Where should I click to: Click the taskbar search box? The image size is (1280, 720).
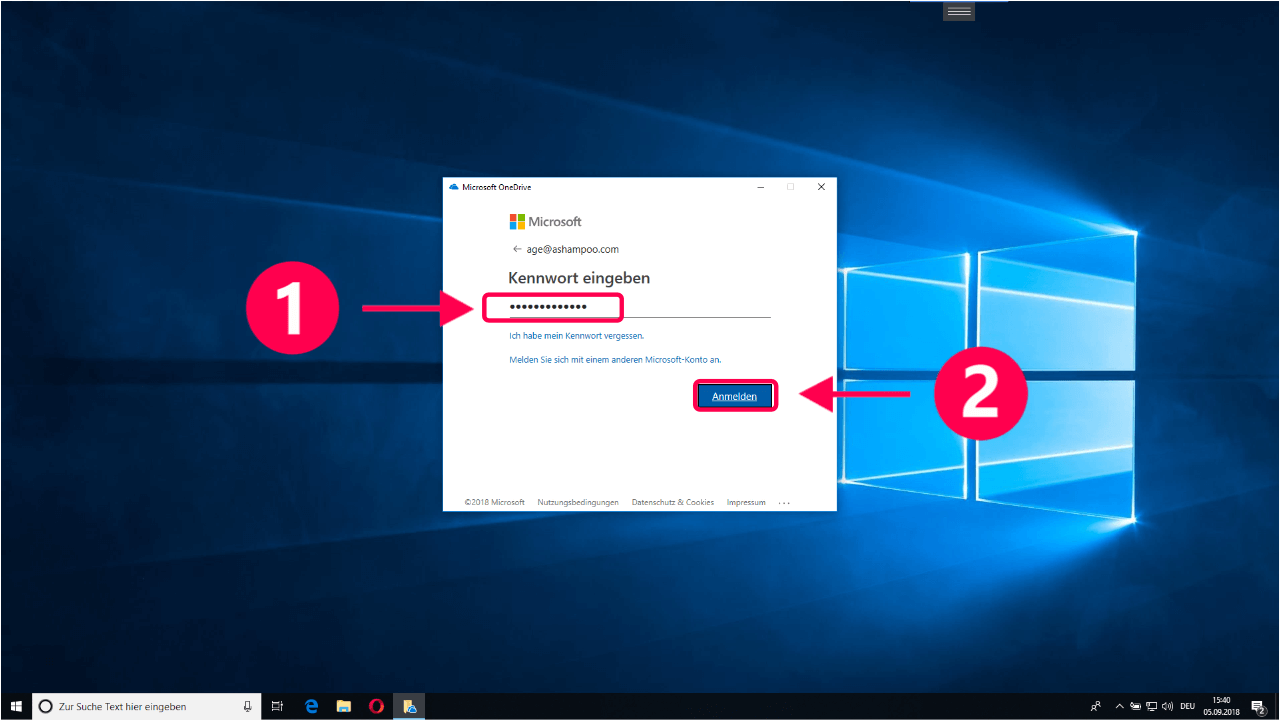click(147, 706)
